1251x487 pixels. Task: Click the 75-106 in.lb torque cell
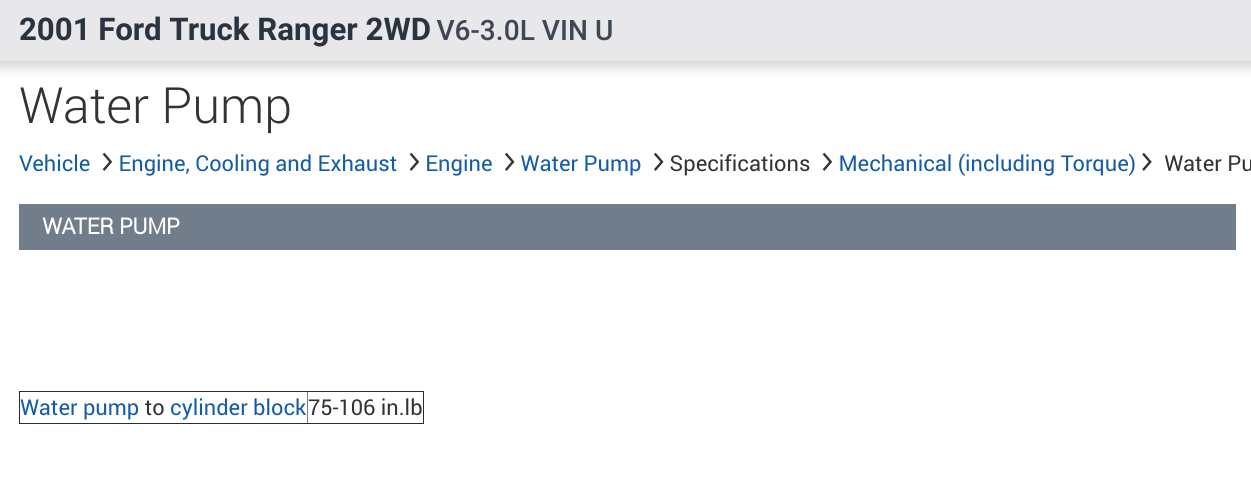365,408
